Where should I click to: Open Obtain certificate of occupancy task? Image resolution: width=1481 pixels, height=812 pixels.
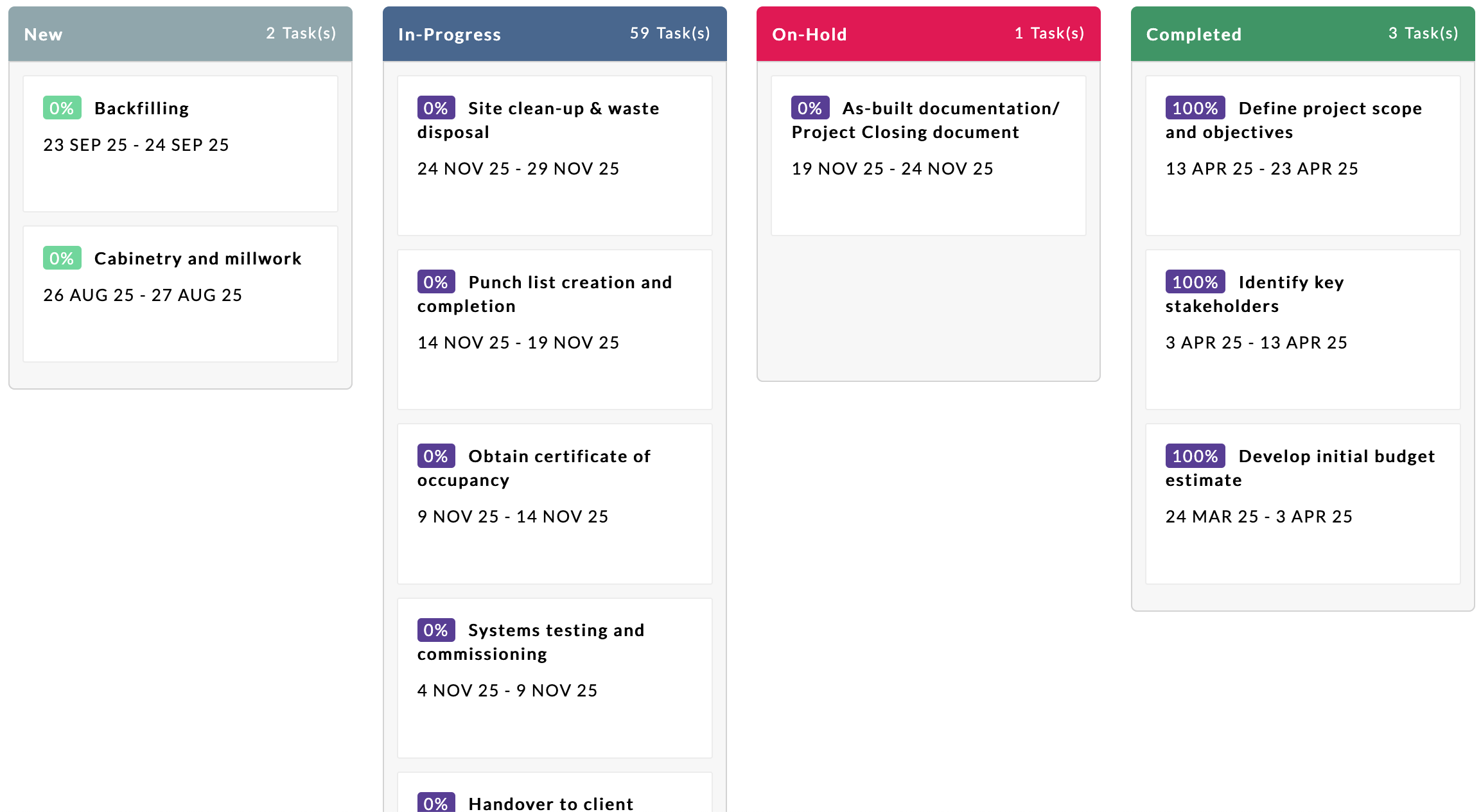554,503
